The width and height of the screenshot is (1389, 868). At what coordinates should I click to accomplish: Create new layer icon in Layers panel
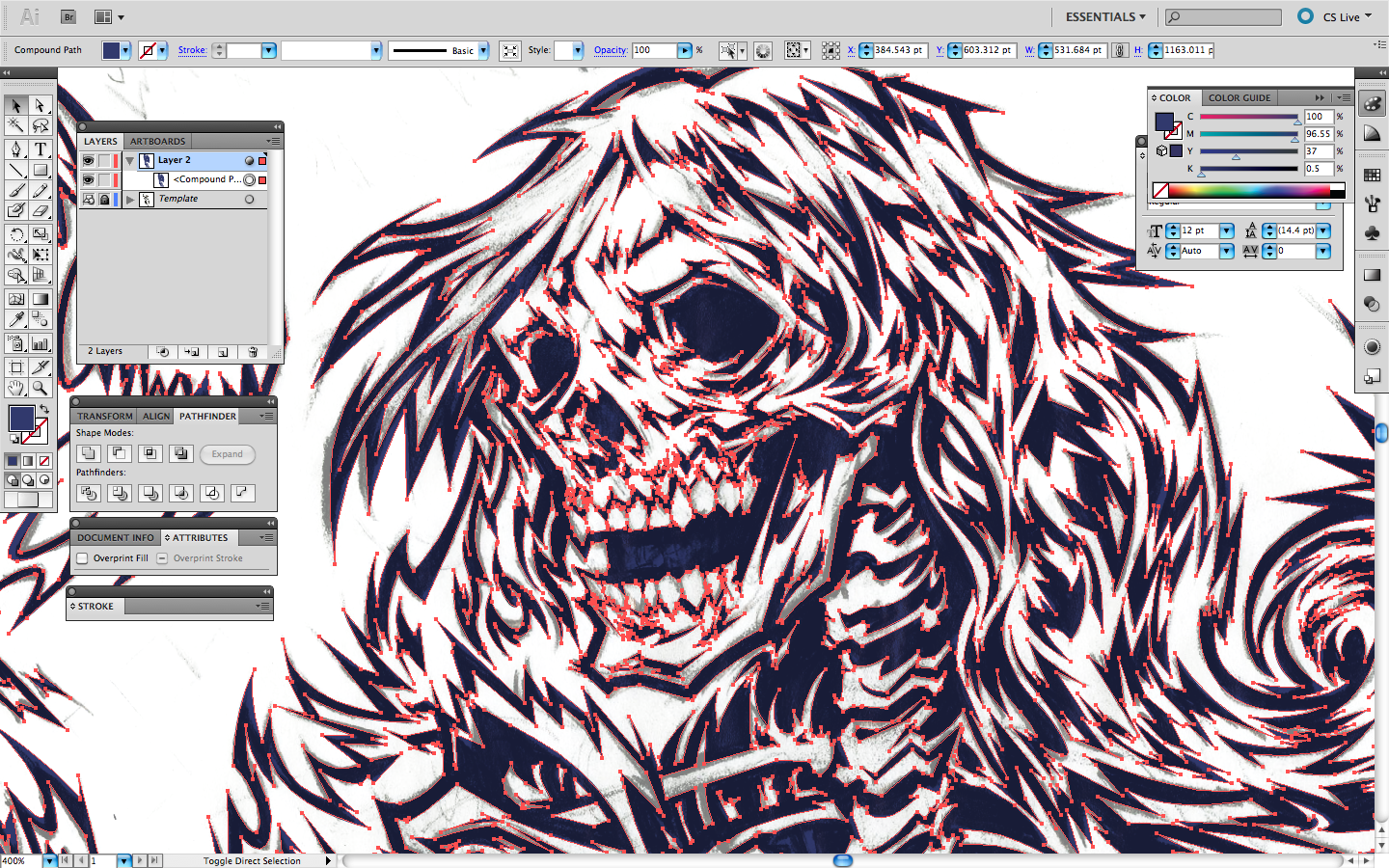click(222, 352)
